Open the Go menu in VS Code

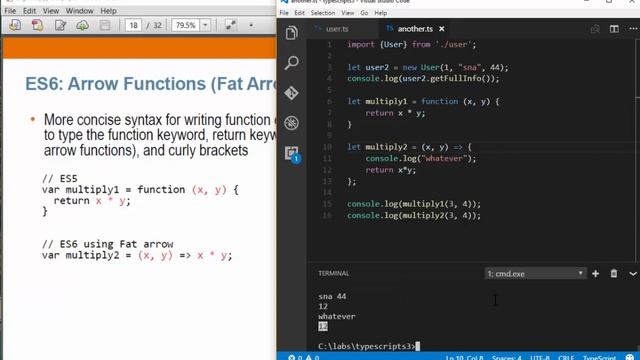[364, 13]
